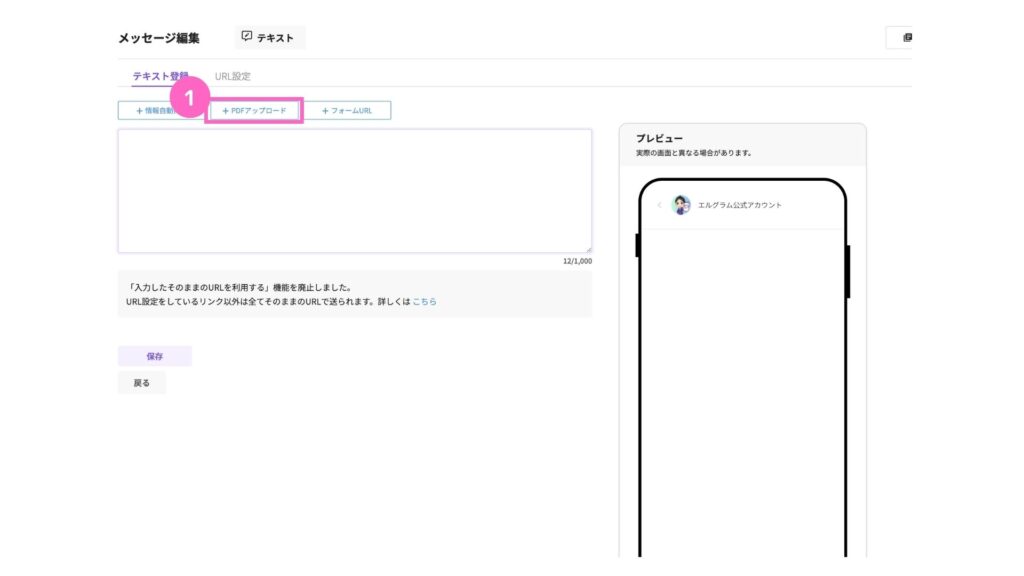
Task: Click the empty chat area in phone preview
Action: [x=742, y=390]
